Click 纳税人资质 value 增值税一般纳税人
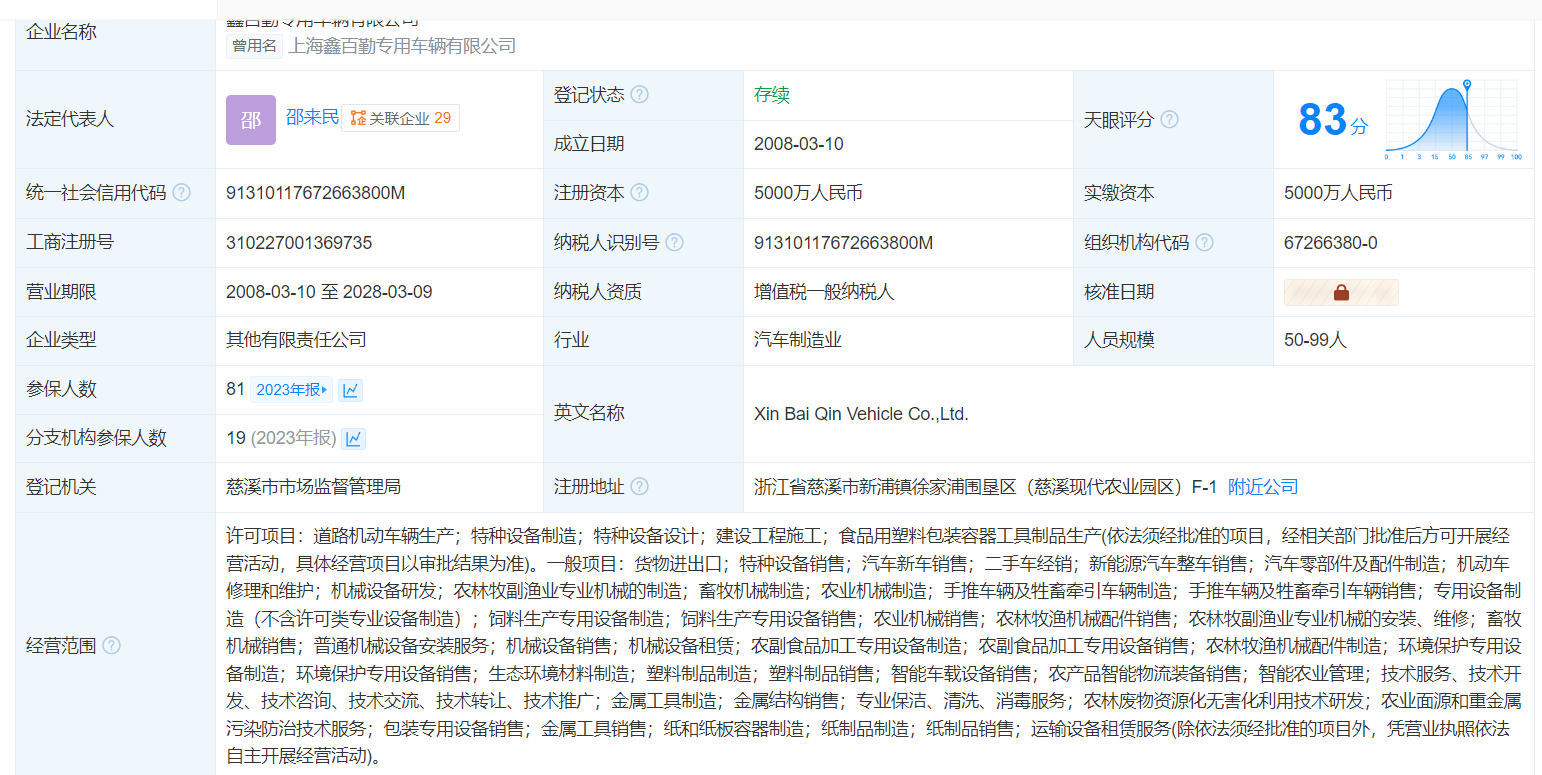1542x775 pixels. coord(824,292)
